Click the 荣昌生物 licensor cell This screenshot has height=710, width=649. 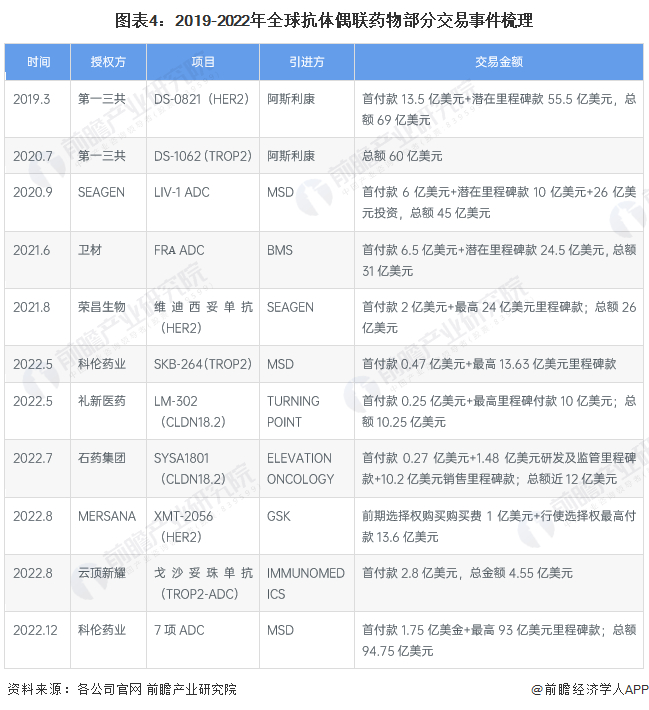coord(108,317)
